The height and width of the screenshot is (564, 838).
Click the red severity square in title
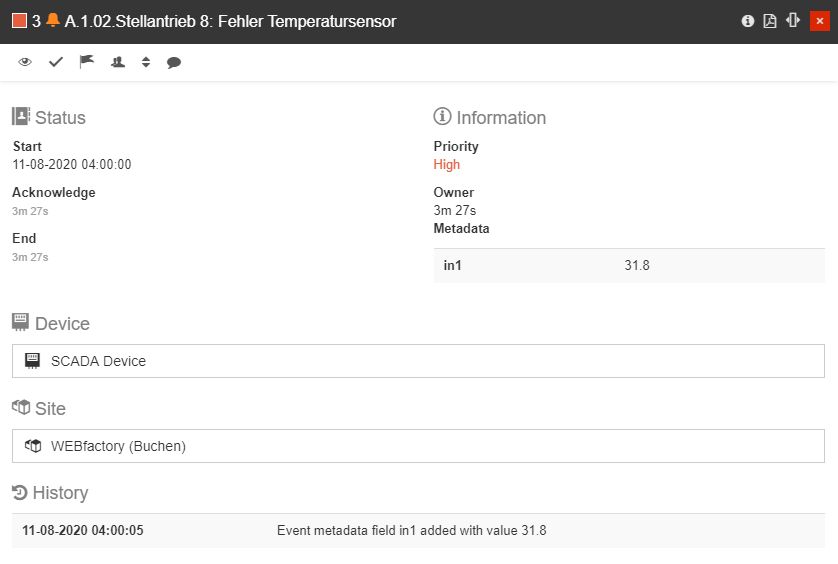[19, 21]
